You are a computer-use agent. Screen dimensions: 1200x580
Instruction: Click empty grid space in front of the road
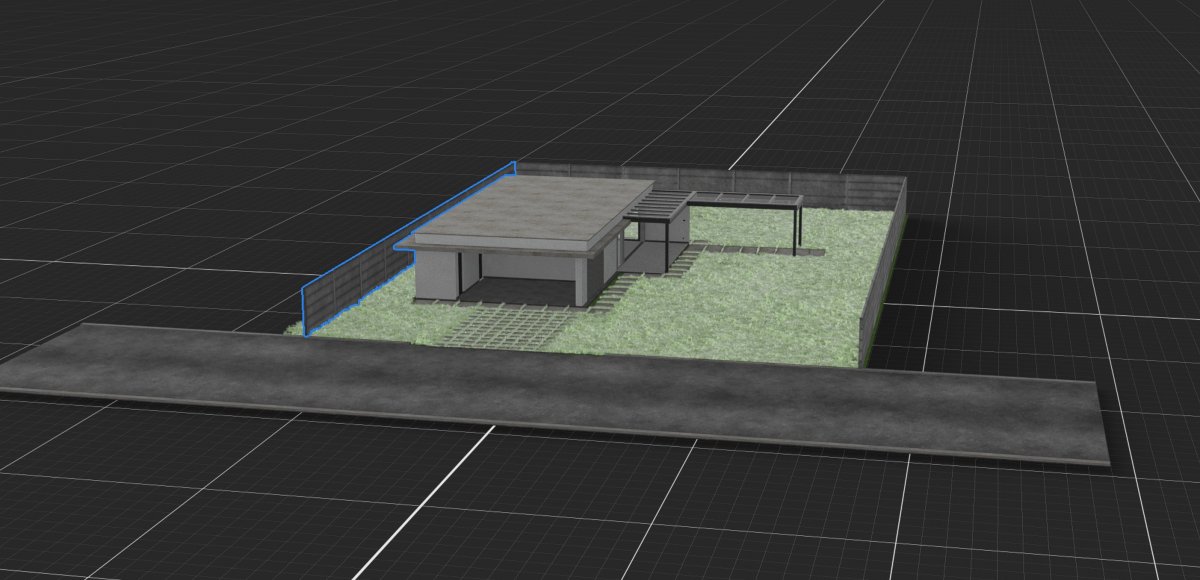click(x=600, y=510)
